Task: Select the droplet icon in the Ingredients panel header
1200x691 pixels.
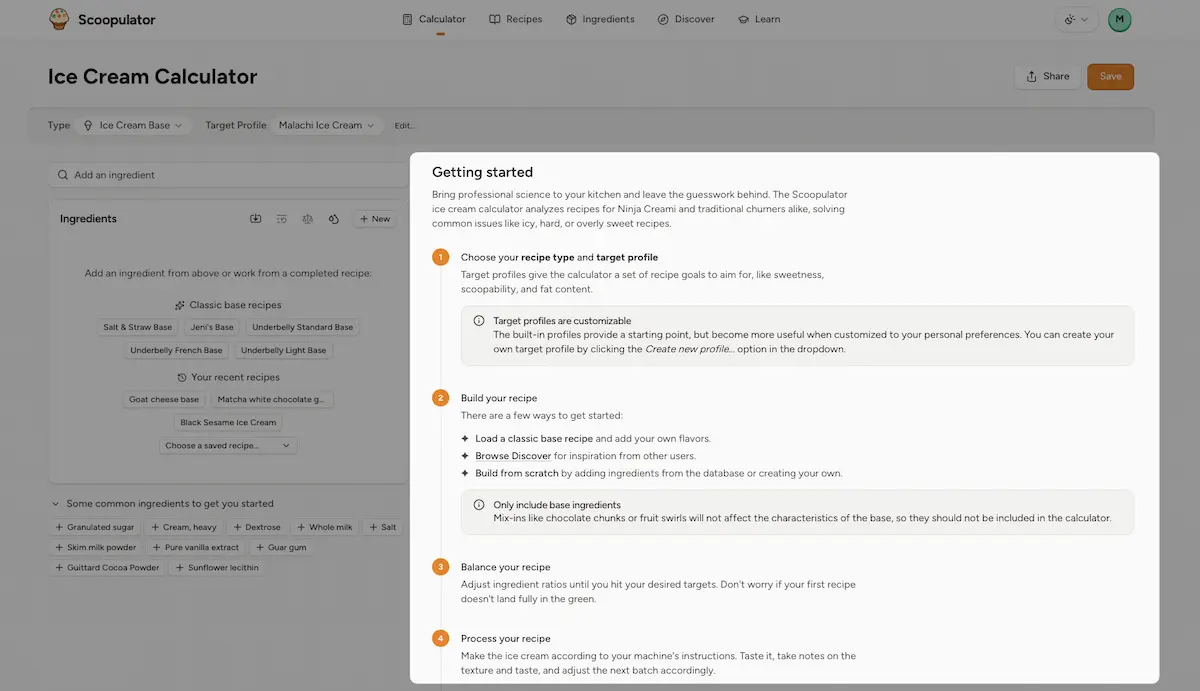Action: point(334,218)
